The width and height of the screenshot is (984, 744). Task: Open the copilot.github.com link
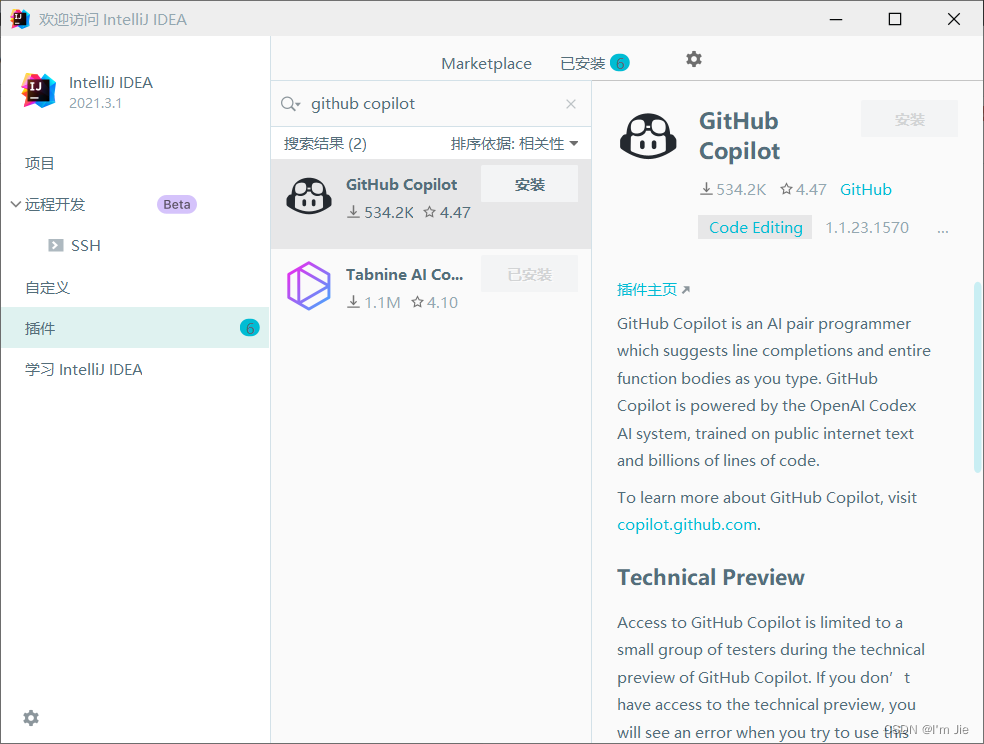point(686,524)
